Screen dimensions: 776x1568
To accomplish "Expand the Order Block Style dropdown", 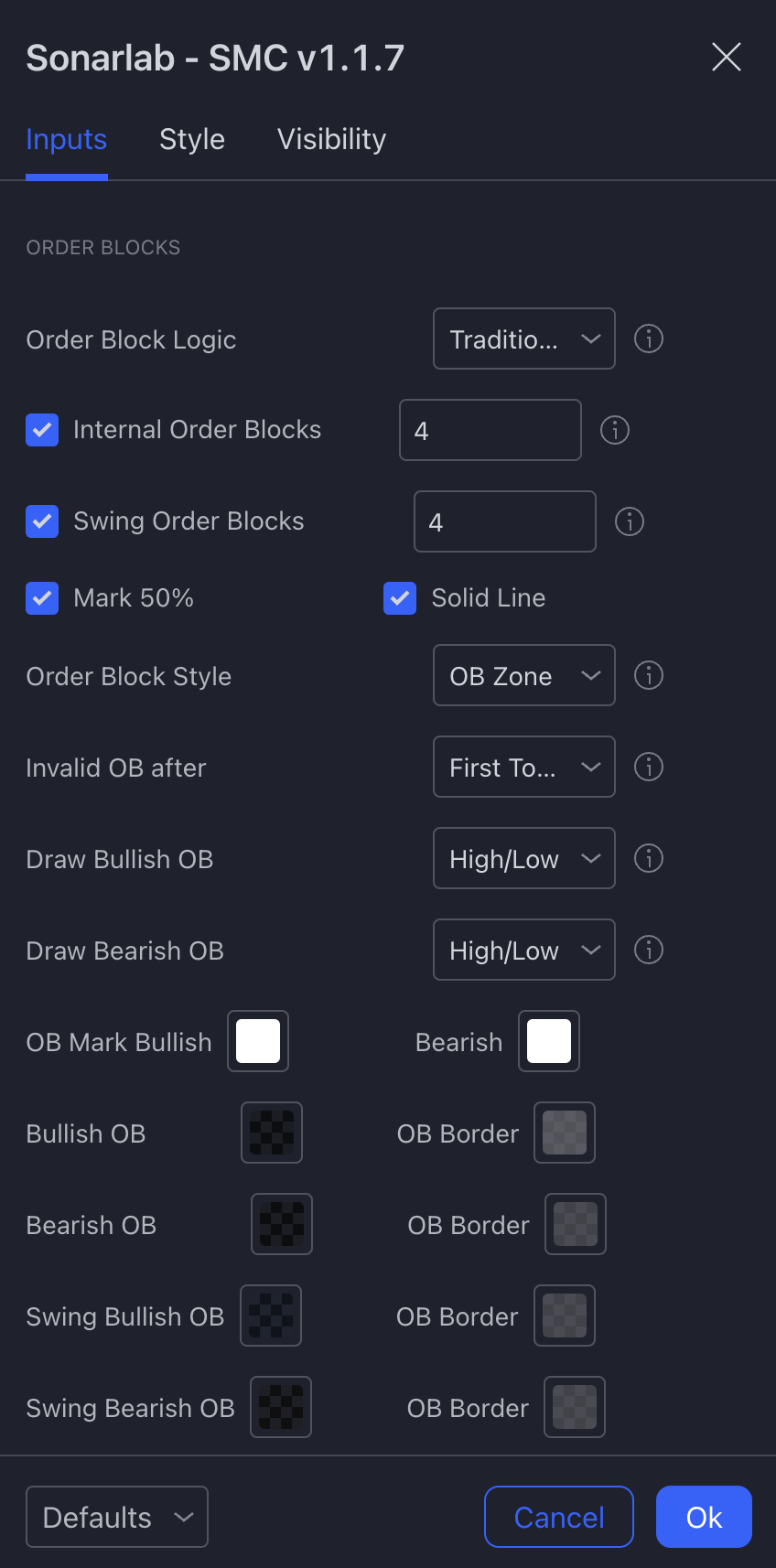I will coord(523,675).
